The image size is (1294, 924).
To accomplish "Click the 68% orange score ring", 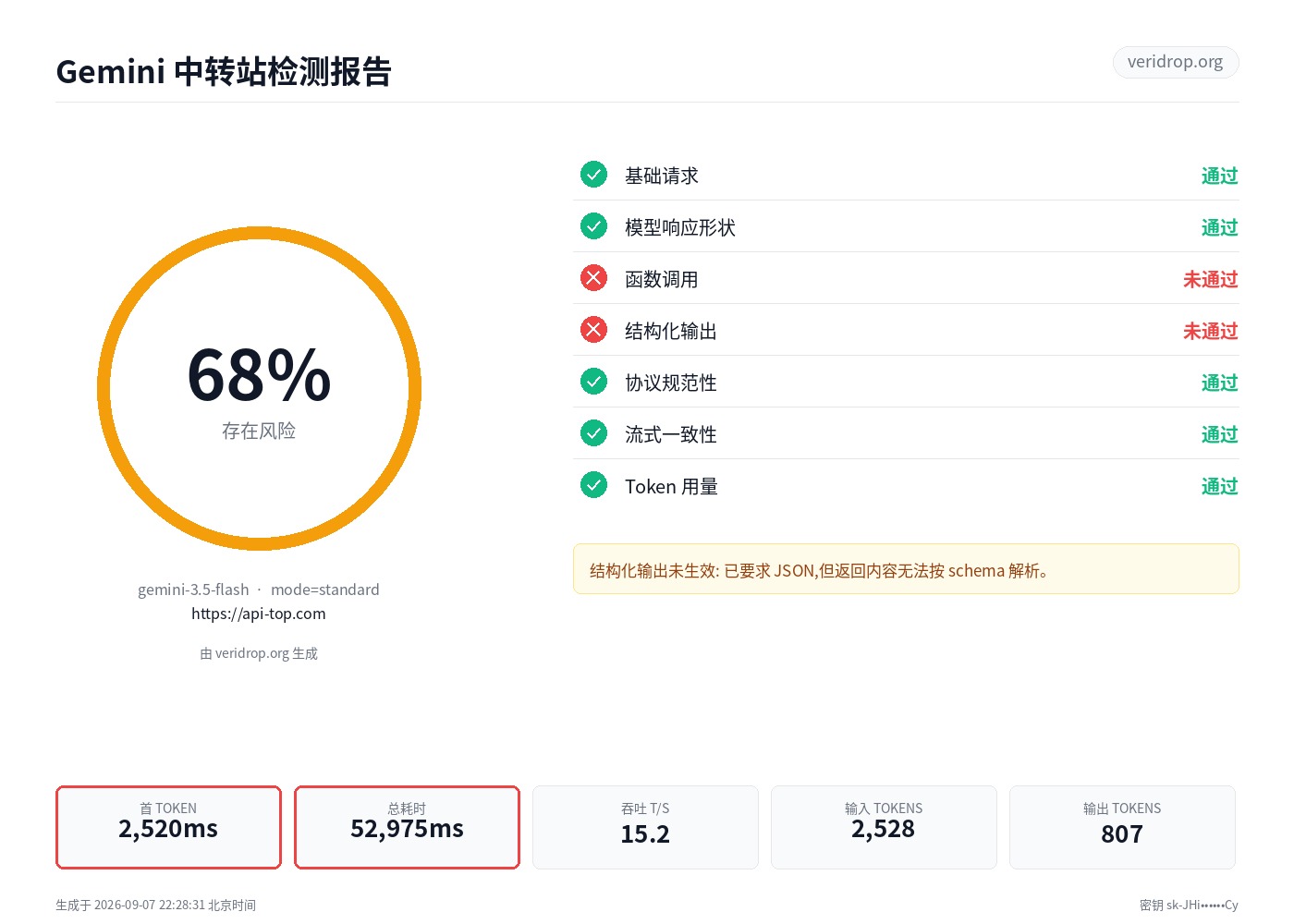I will point(259,388).
